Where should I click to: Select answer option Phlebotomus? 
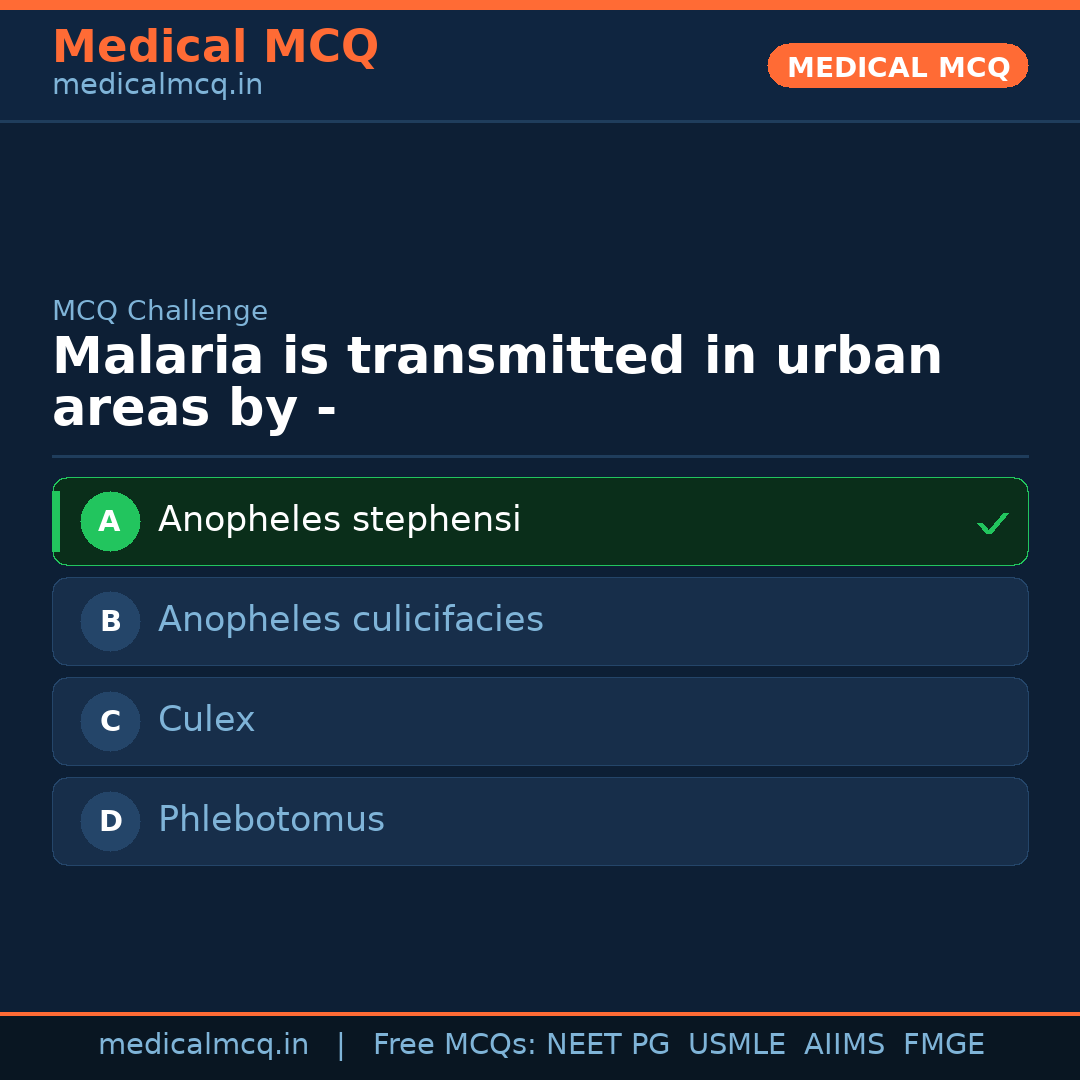271,820
